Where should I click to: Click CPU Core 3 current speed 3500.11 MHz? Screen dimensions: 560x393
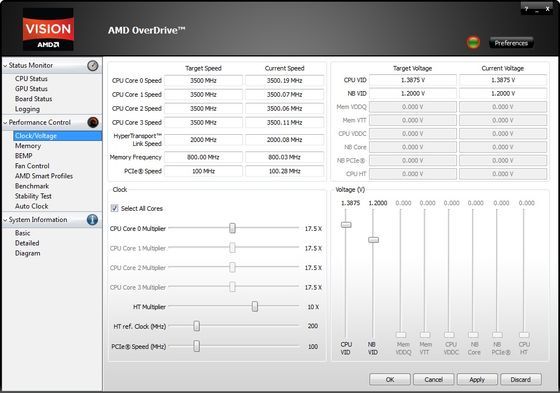285,123
